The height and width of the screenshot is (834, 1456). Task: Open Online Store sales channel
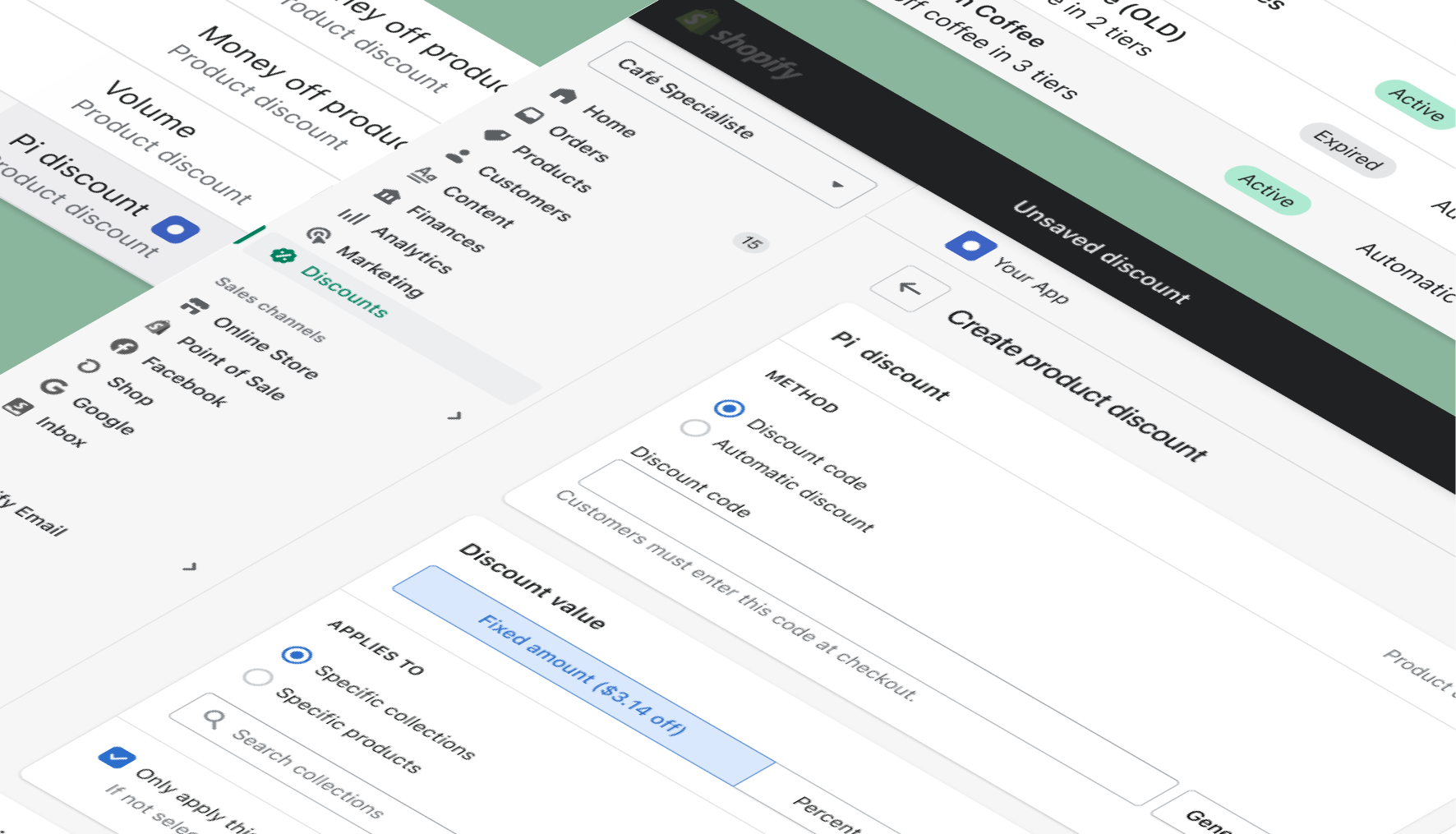point(265,348)
